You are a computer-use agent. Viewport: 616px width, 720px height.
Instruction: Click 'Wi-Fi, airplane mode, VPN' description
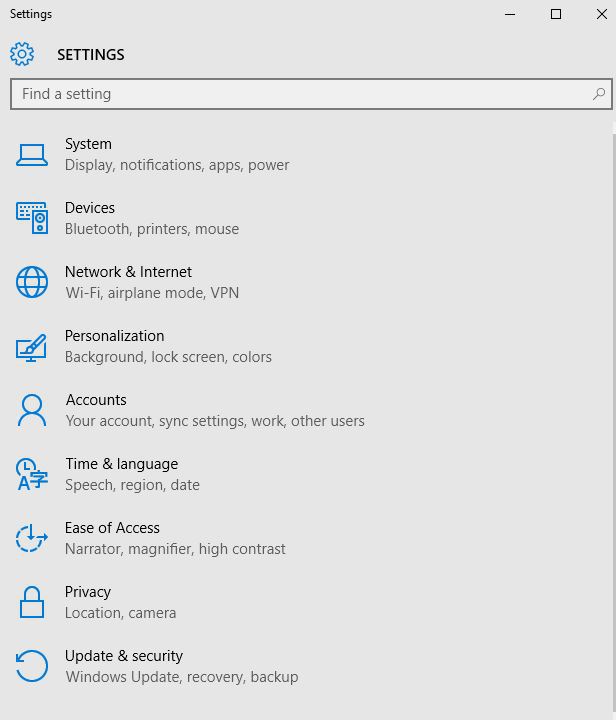[152, 293]
